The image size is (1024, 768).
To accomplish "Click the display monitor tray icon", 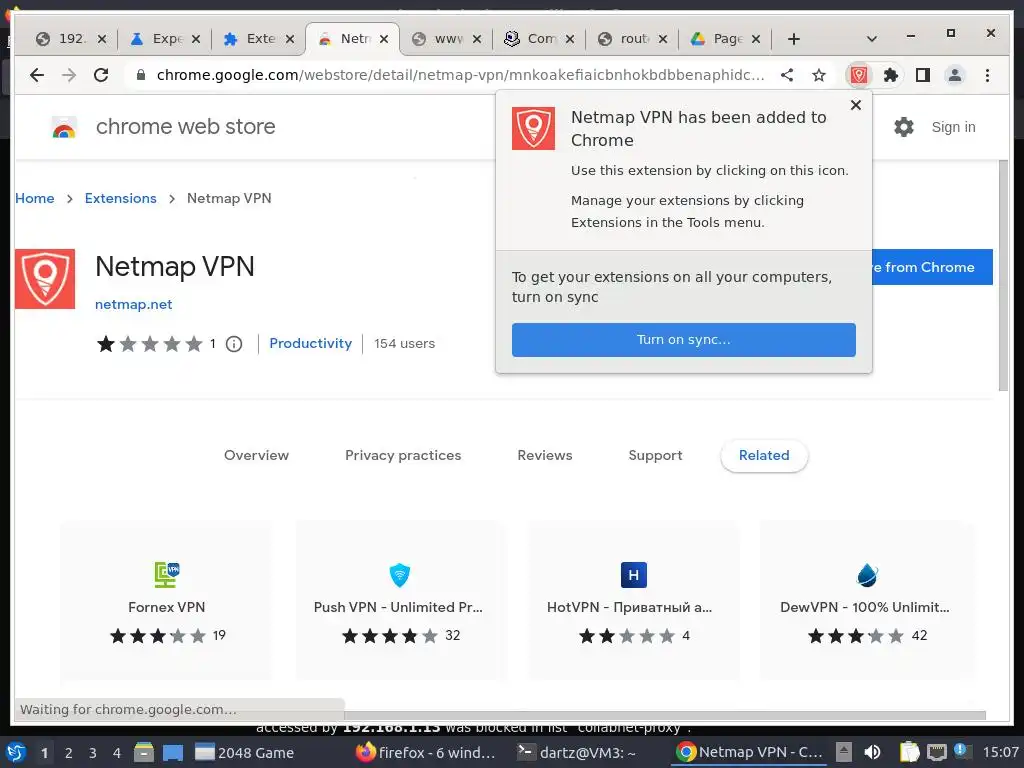I will click(936, 753).
